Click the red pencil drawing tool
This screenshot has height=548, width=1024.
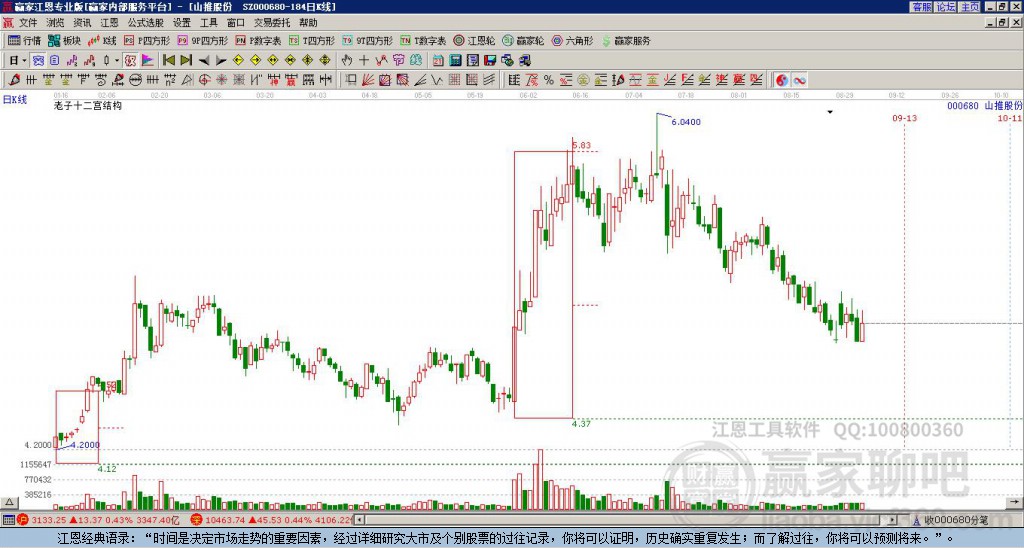click(14, 80)
